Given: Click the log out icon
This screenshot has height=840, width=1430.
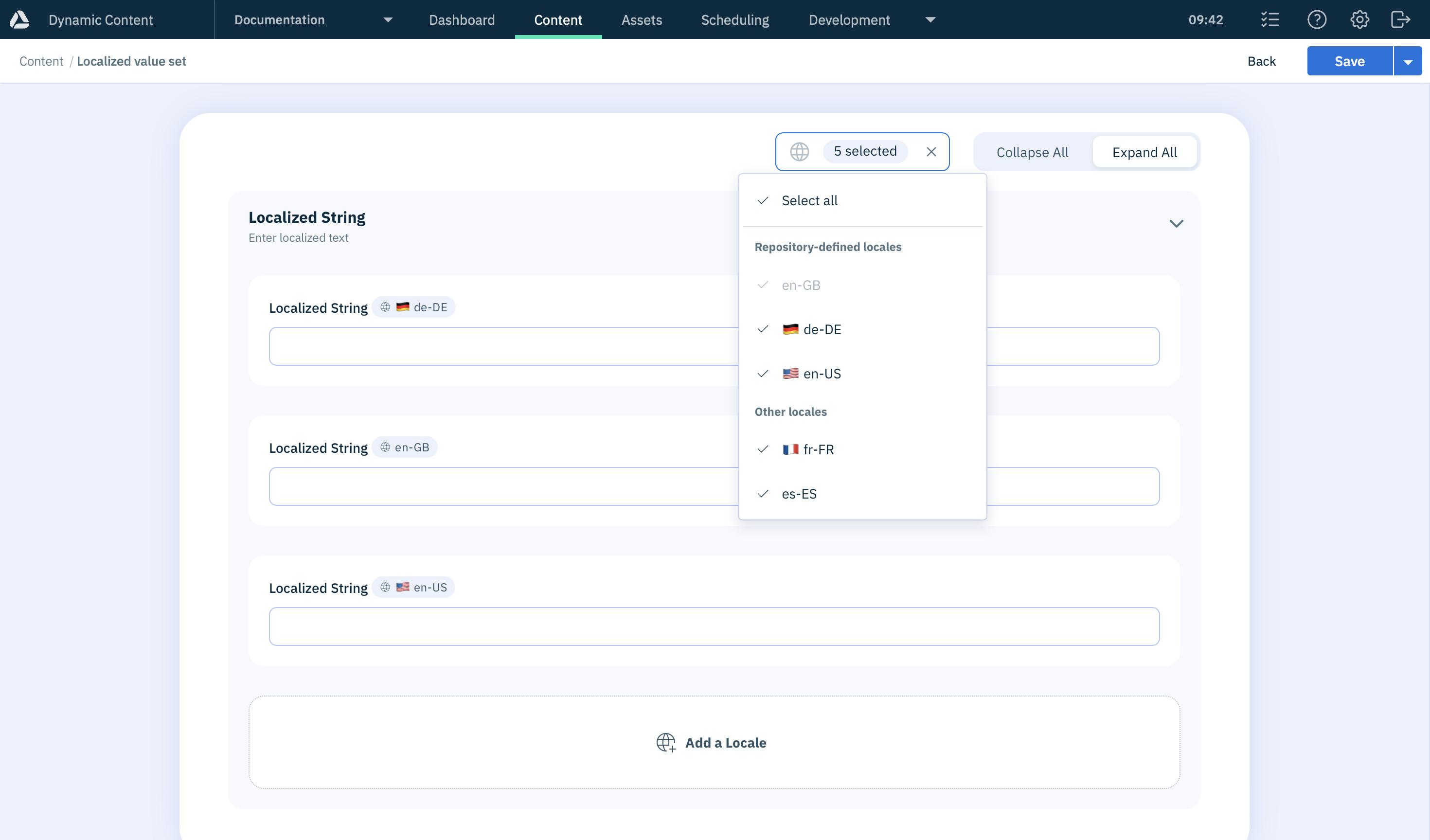Looking at the screenshot, I should [1400, 19].
